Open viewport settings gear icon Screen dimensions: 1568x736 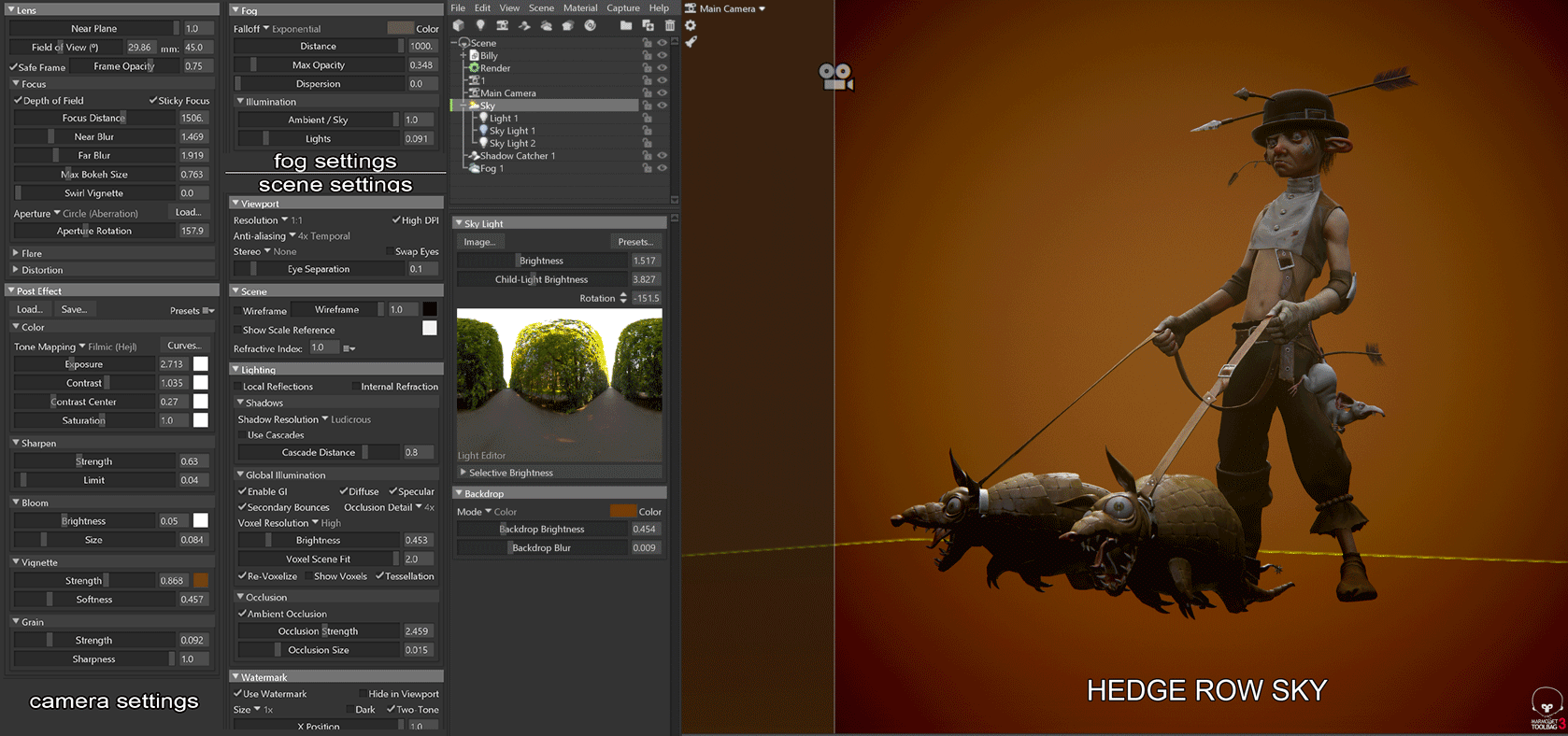[x=691, y=25]
